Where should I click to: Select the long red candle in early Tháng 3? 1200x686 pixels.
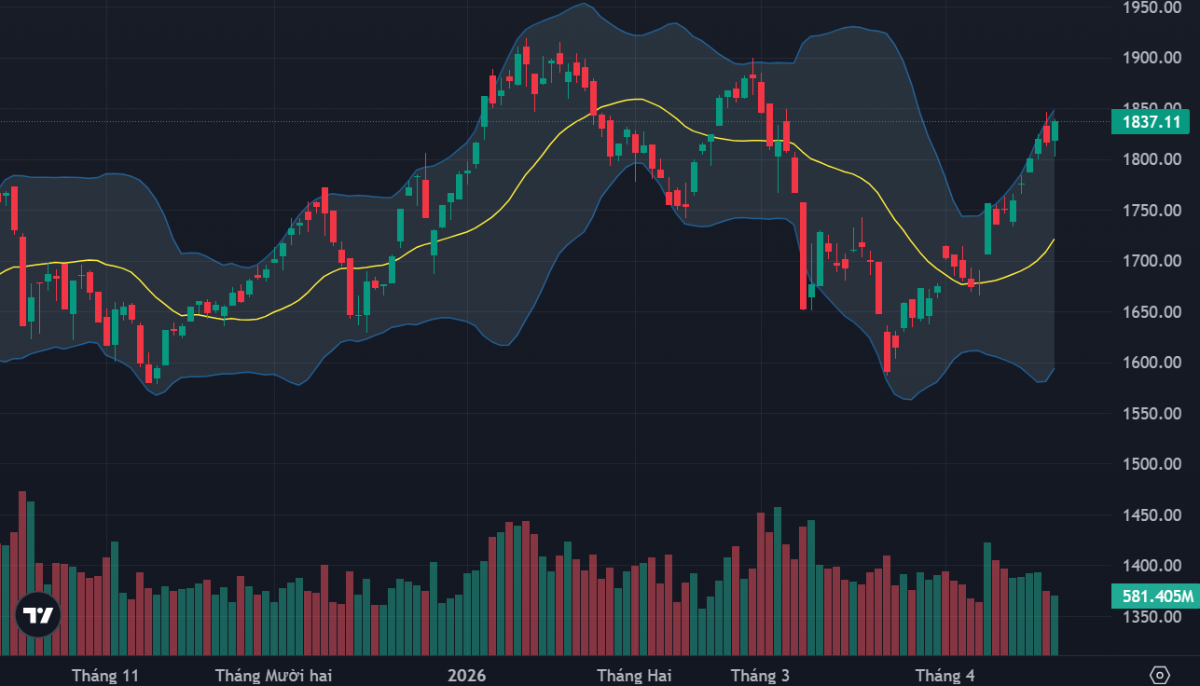point(803,255)
